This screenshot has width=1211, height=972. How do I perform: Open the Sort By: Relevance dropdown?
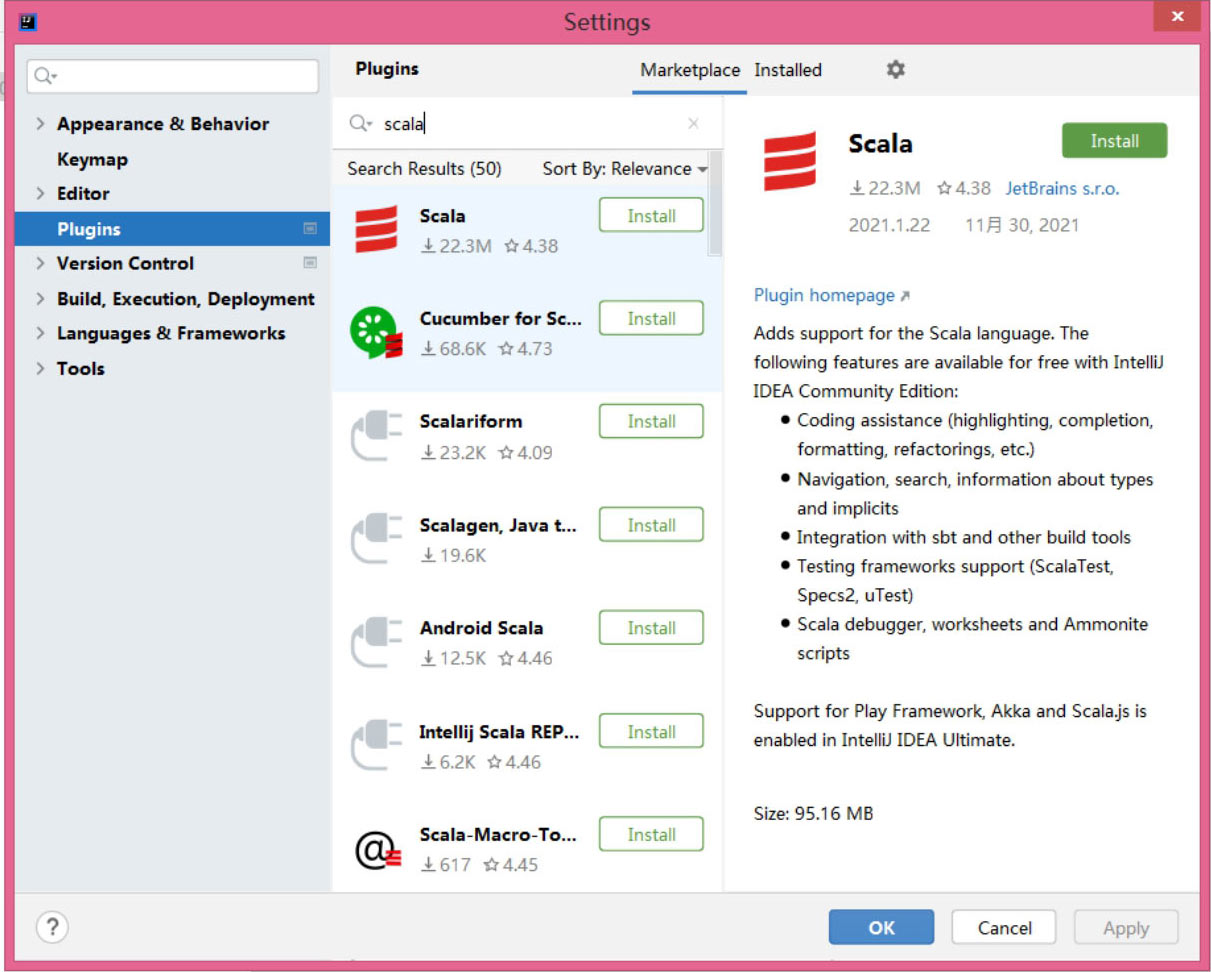point(625,169)
